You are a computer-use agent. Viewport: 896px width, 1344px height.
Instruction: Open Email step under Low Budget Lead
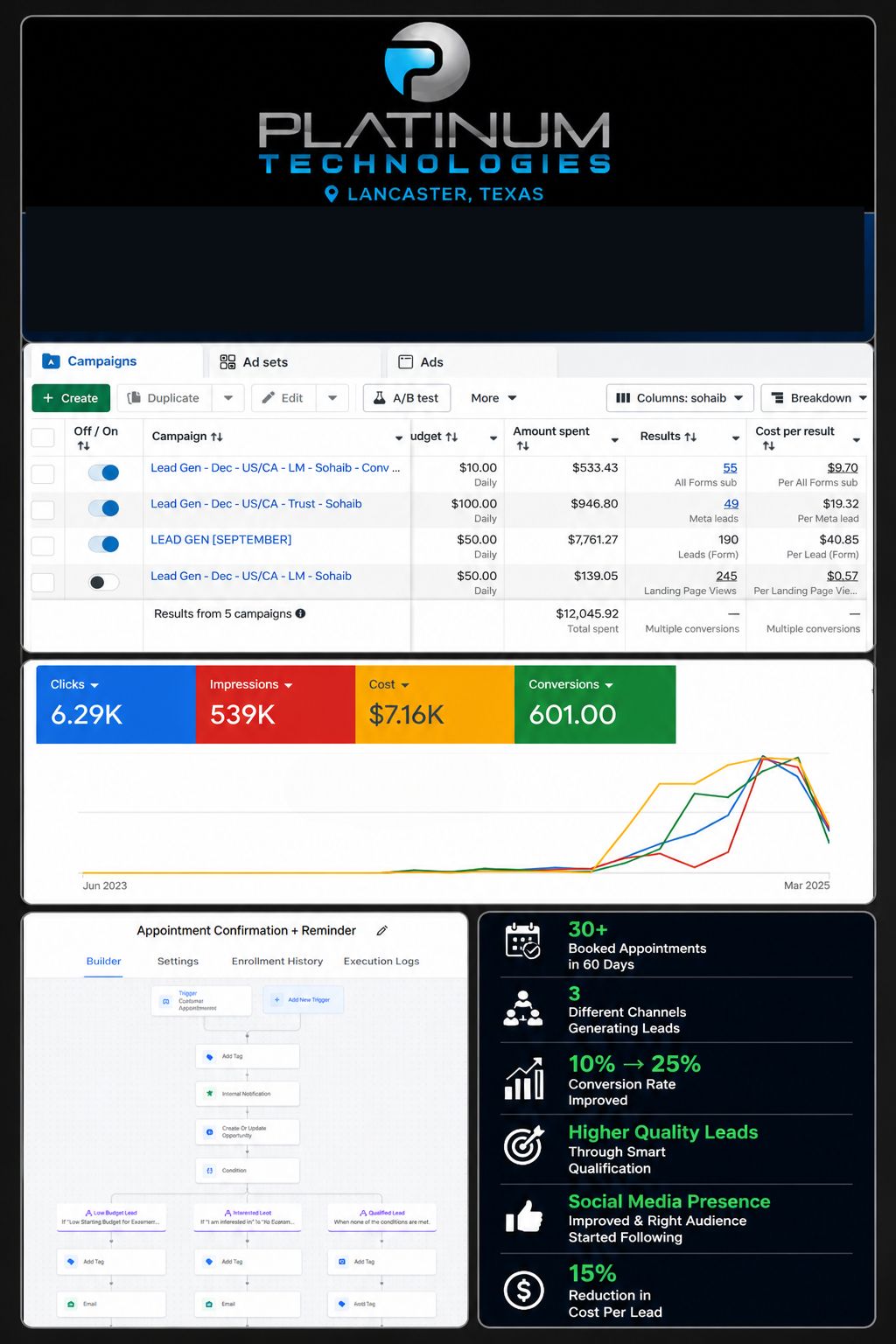point(111,1304)
